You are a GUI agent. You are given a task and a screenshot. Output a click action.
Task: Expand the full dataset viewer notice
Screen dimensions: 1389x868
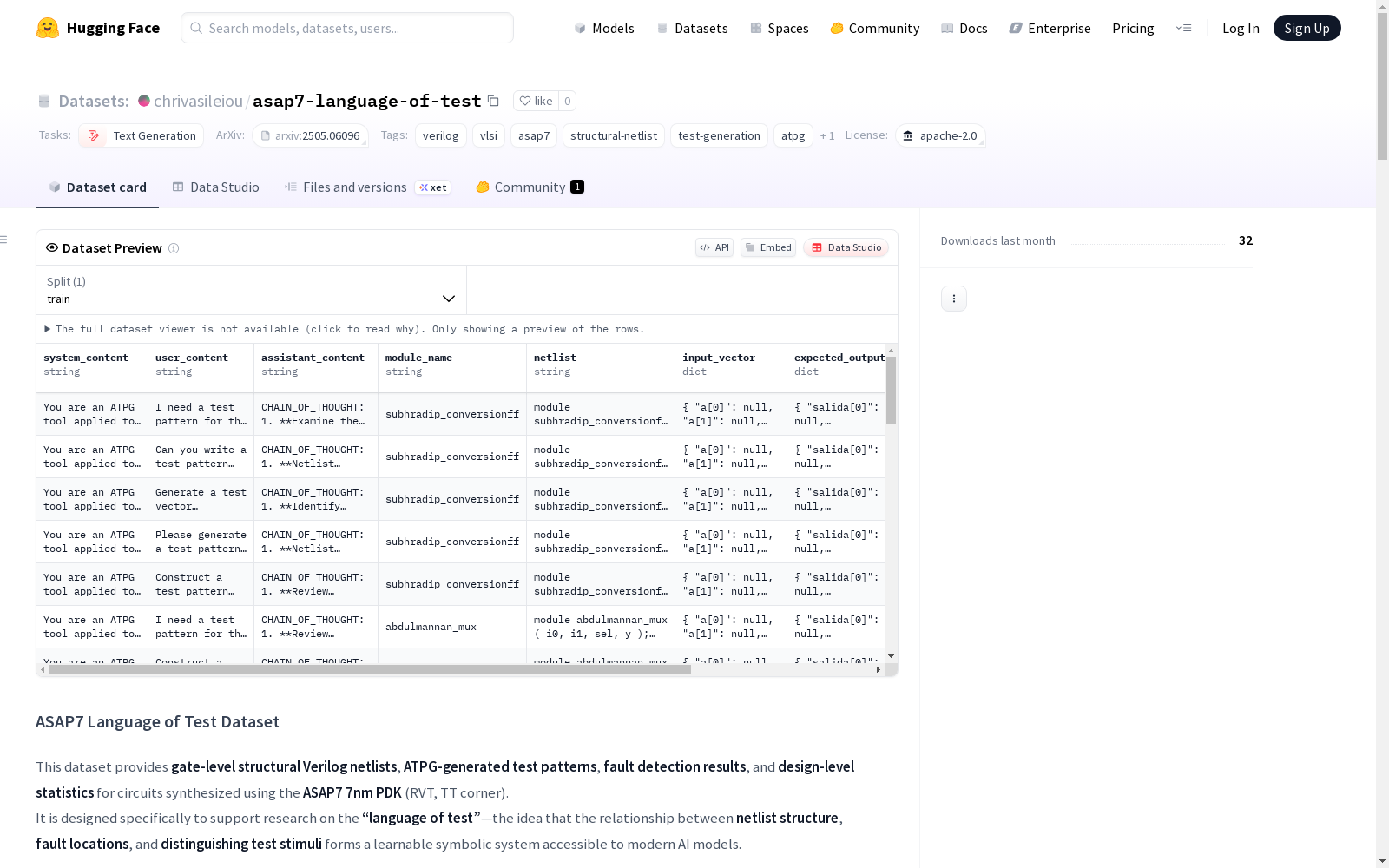345,329
